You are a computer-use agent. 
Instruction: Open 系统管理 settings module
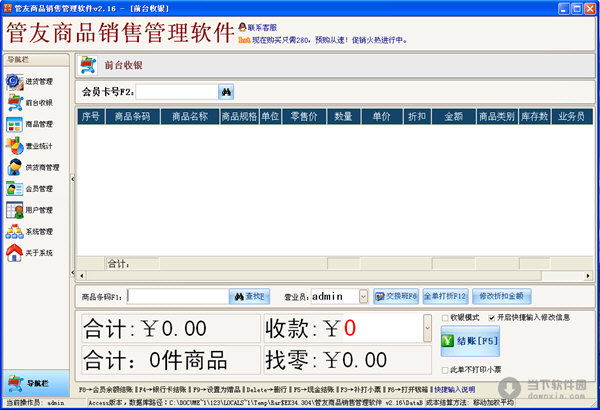click(30, 232)
